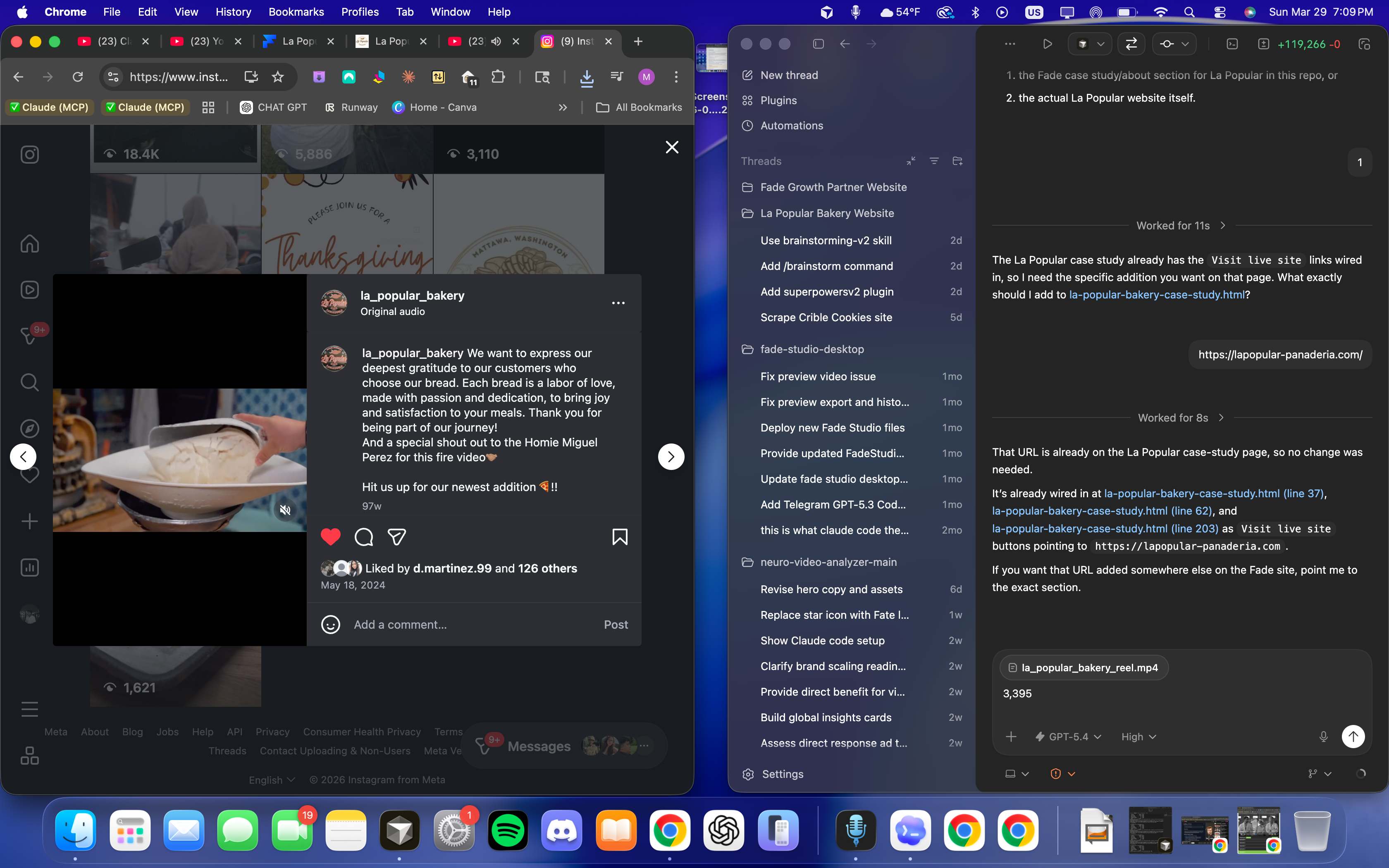This screenshot has height=868, width=1389.
Task: Open the Bookmarks menu in the menu bar
Action: click(x=296, y=12)
